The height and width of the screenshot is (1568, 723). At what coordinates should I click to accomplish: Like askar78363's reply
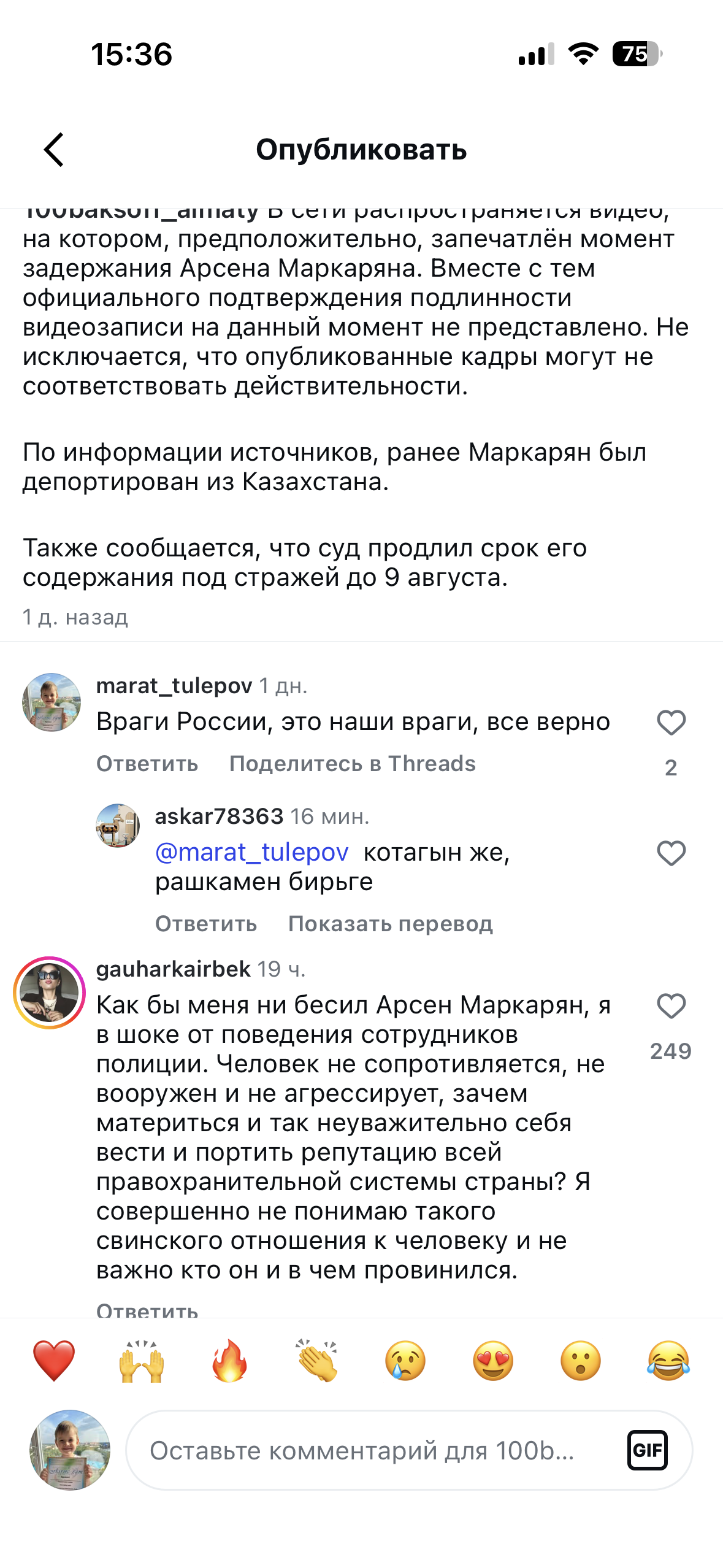click(671, 853)
